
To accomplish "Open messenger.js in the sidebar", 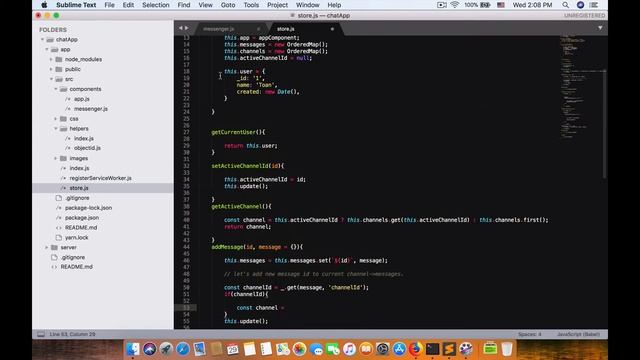I will coord(91,109).
